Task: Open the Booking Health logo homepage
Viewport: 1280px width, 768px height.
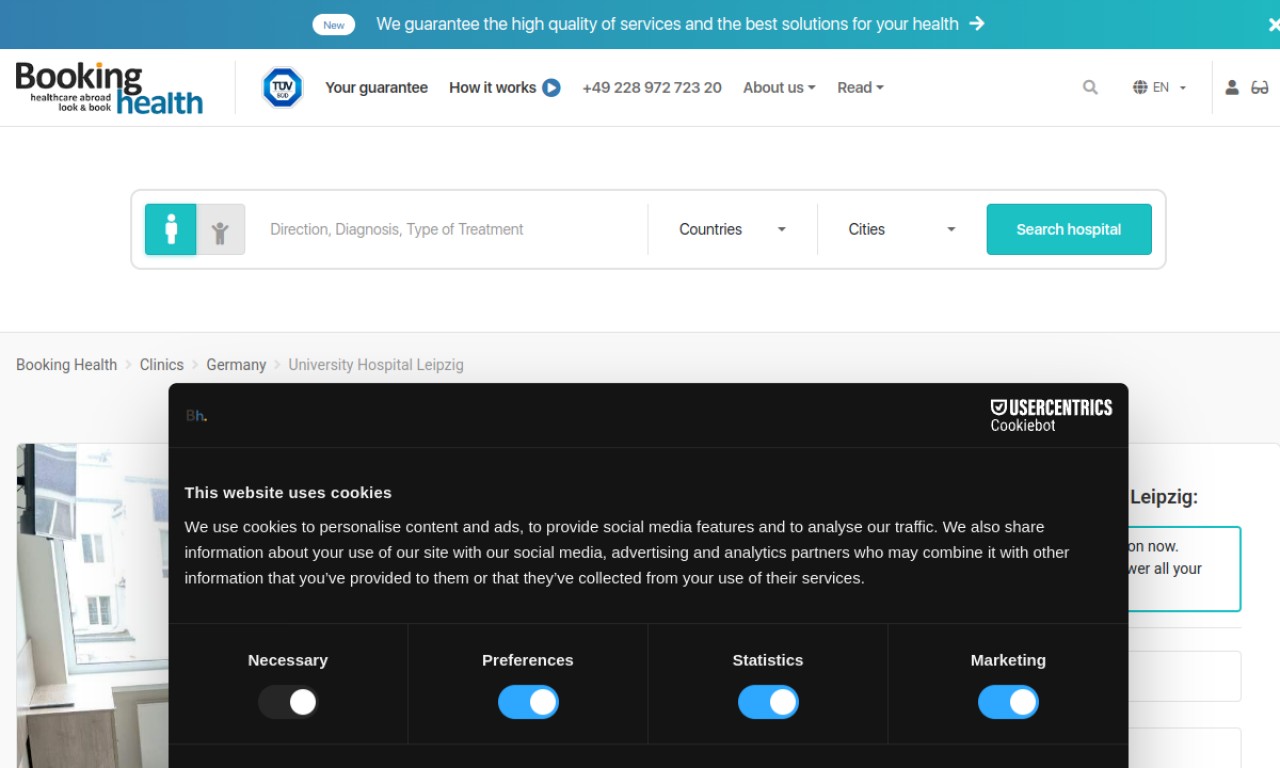Action: (x=109, y=88)
